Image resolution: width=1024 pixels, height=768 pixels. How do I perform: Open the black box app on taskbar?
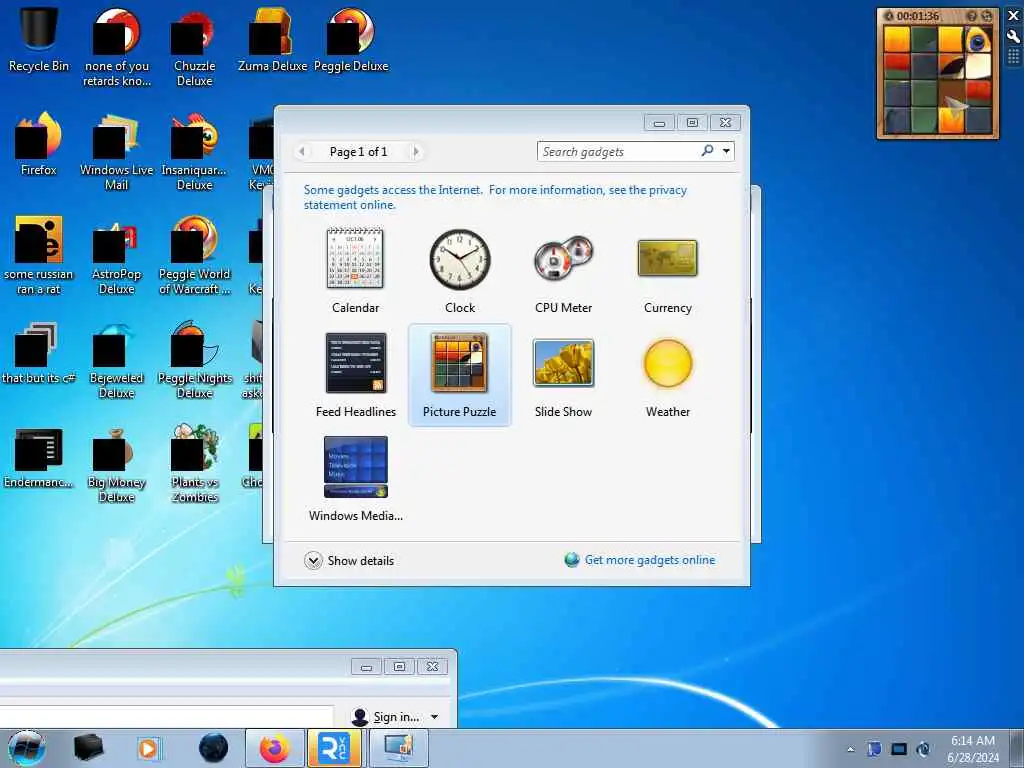(88, 748)
